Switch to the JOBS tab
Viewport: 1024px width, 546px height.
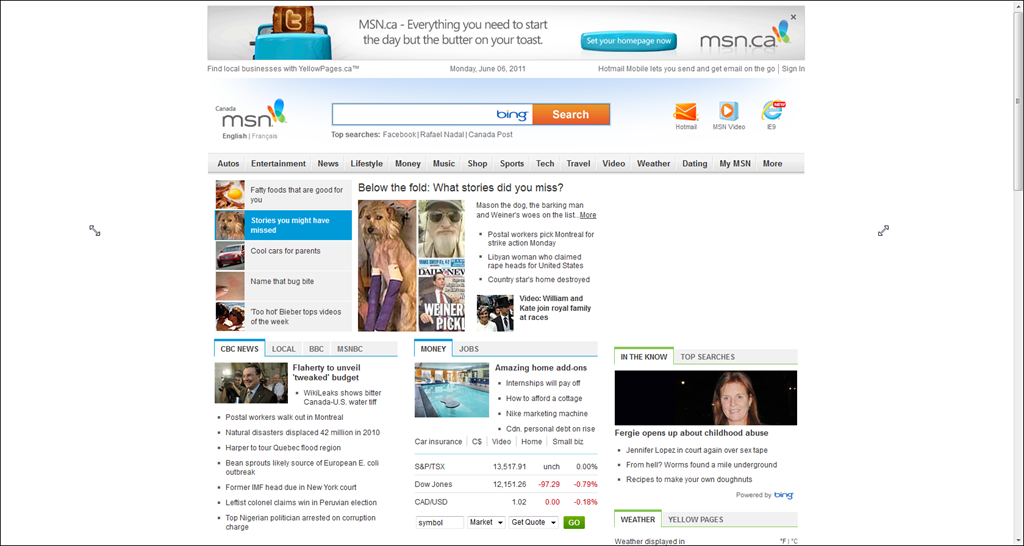coord(469,349)
